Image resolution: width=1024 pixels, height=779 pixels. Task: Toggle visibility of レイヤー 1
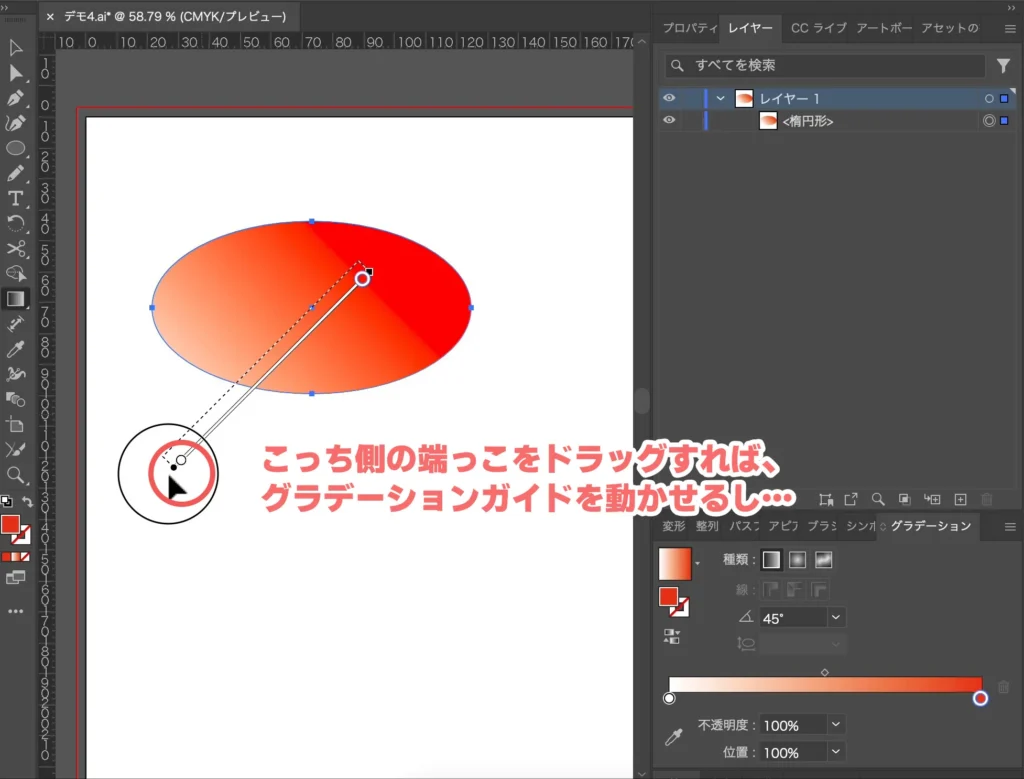tap(670, 98)
